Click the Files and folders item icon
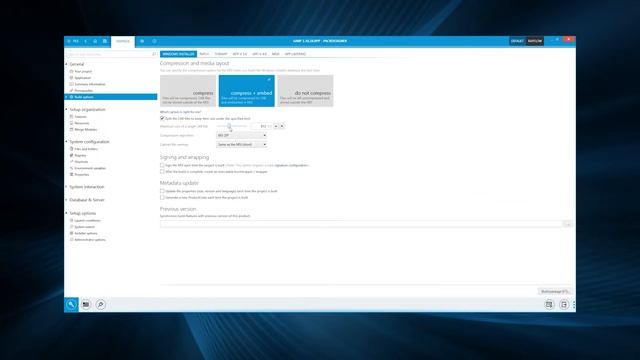Viewport: 640px width, 360px height. [x=71, y=149]
